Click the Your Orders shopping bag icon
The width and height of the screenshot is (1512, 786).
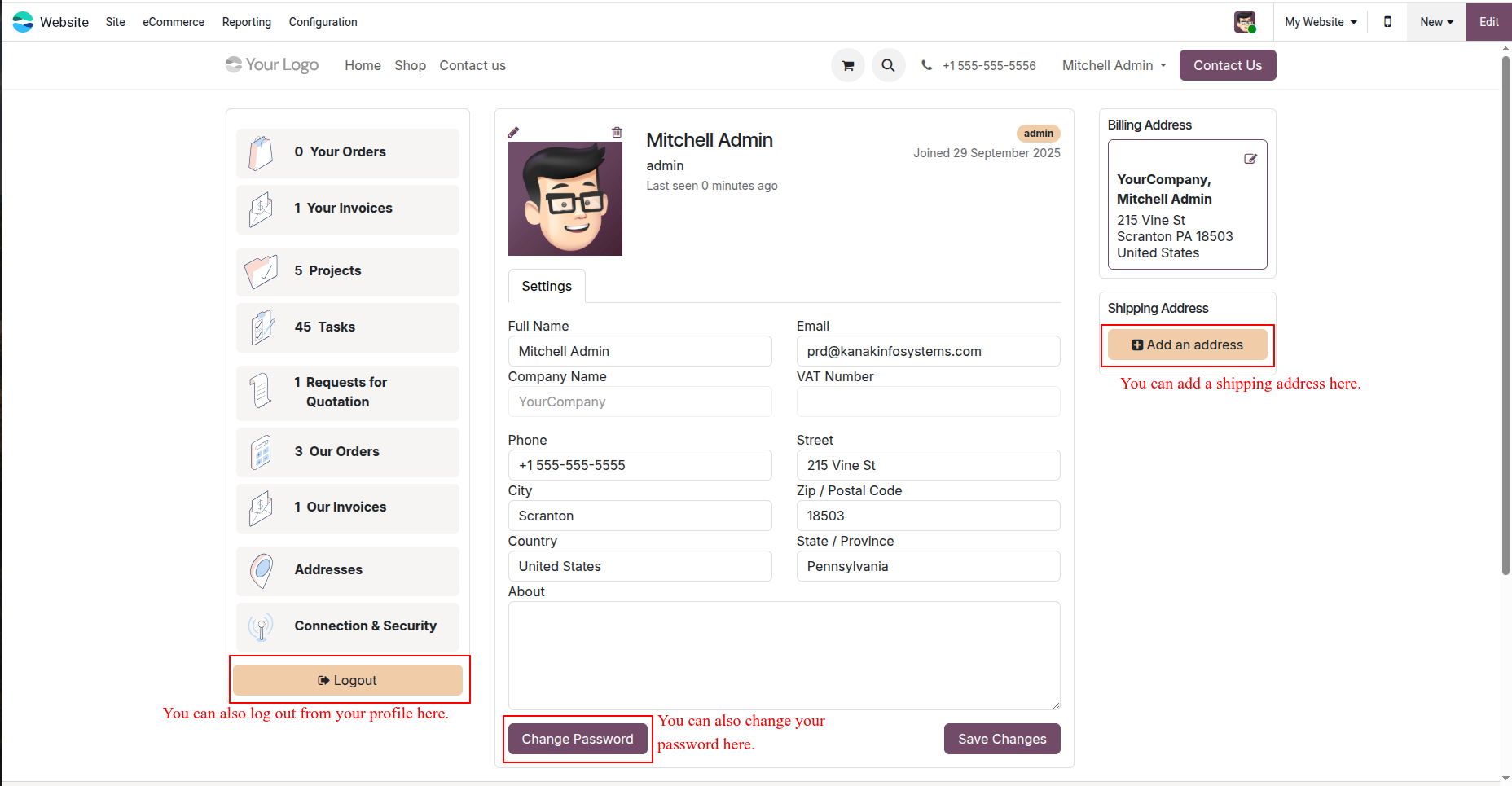pos(261,153)
